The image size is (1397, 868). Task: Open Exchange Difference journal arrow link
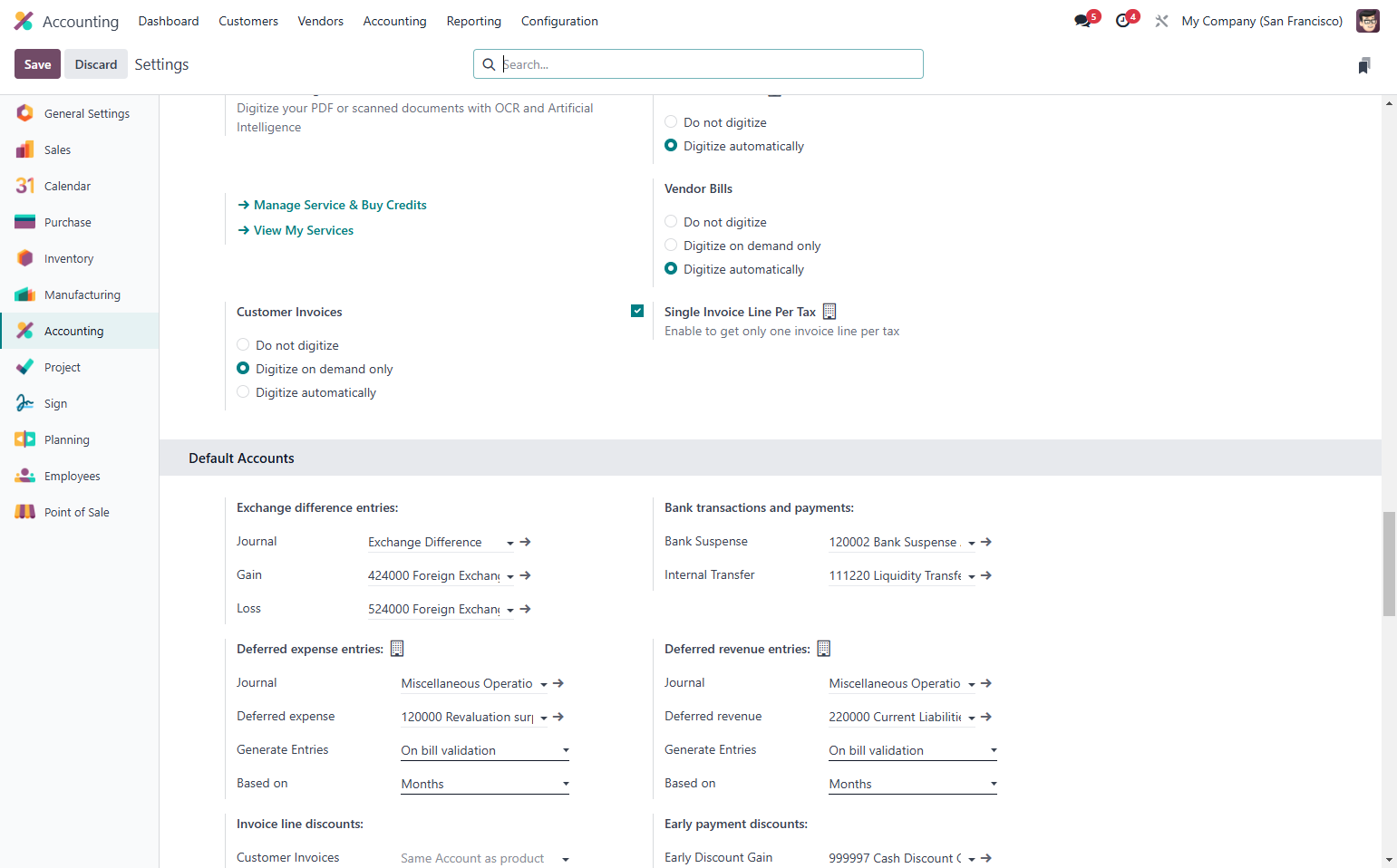point(526,542)
